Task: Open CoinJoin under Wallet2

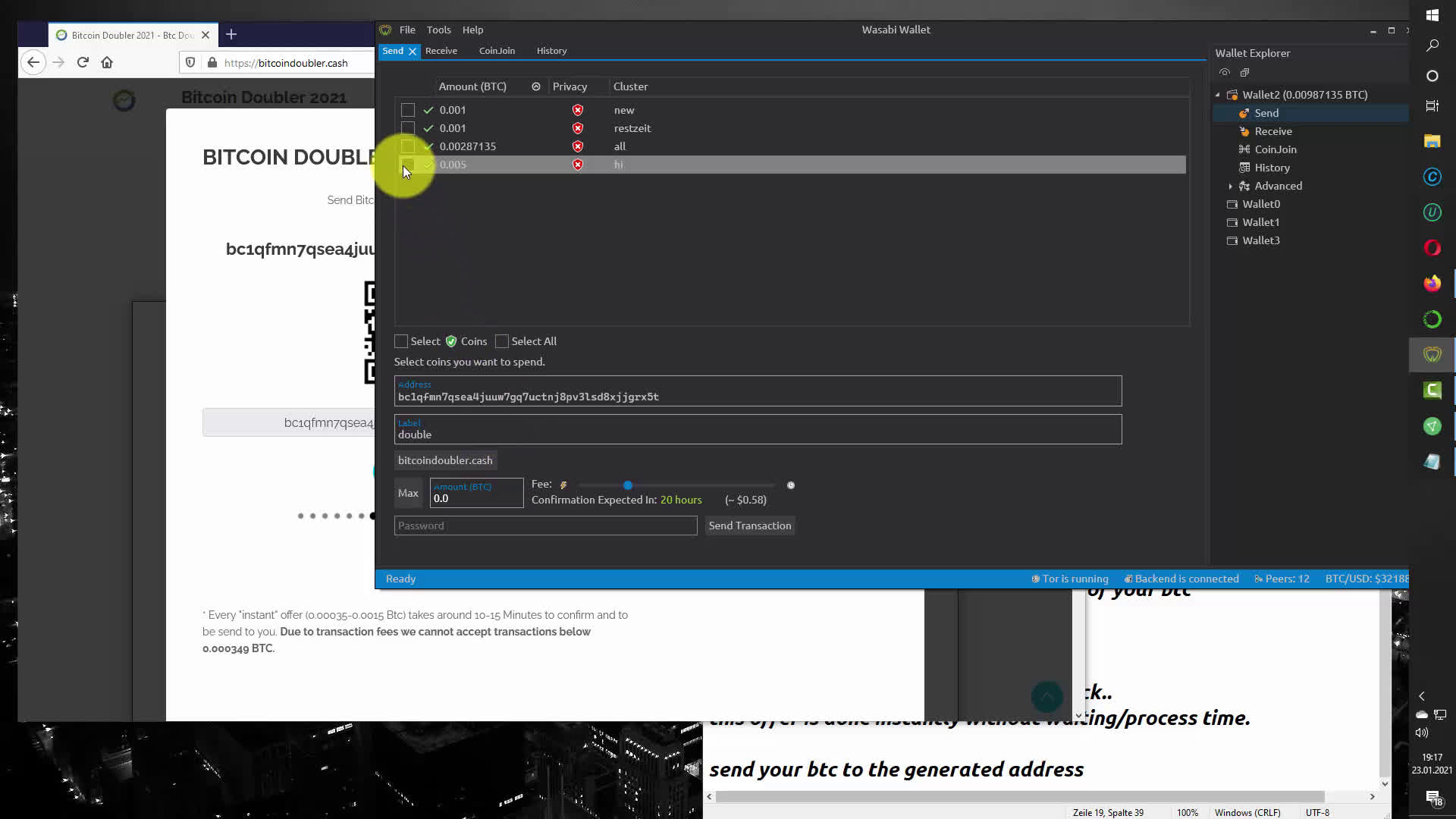Action: 1275,149
